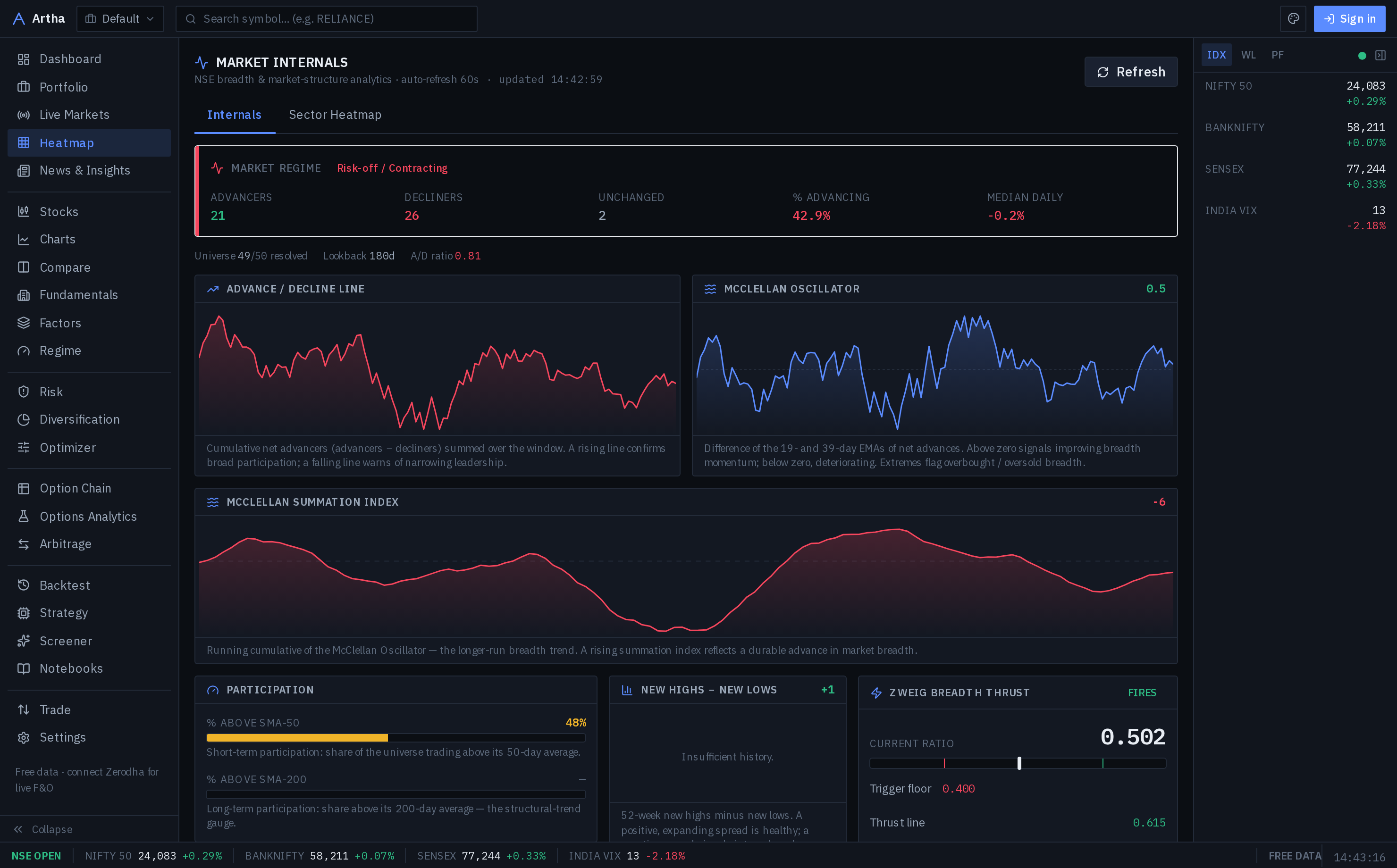The width and height of the screenshot is (1397, 868).
Task: Click the NIFTY 50 index row
Action: coord(1296,93)
